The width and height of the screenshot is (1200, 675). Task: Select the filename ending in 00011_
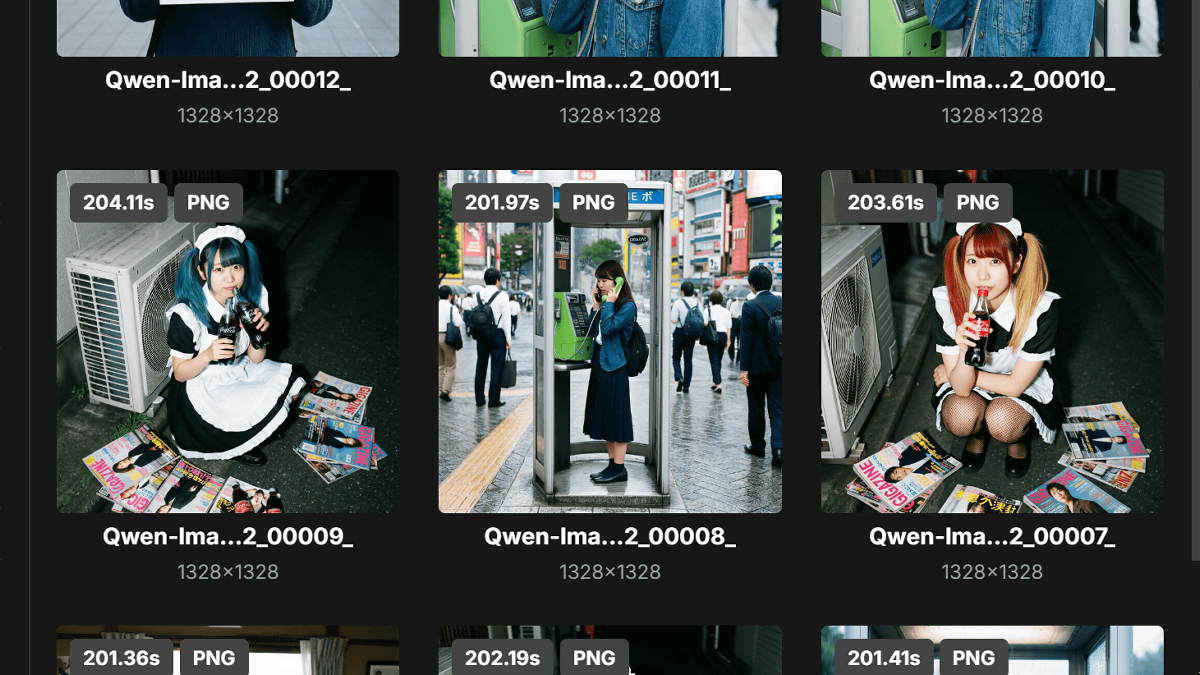click(610, 81)
